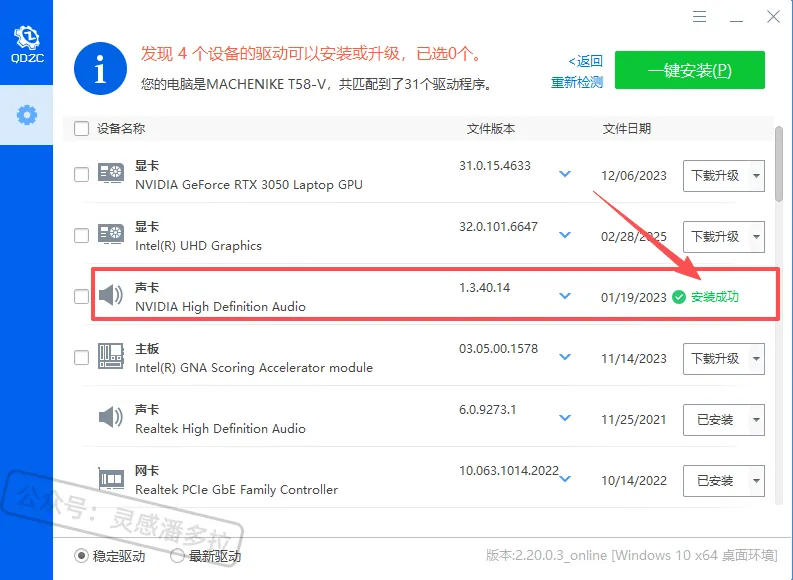This screenshot has width=793, height=580.
Task: Click date 01/19/2023 in NVIDIA Audio row
Action: [x=634, y=298]
